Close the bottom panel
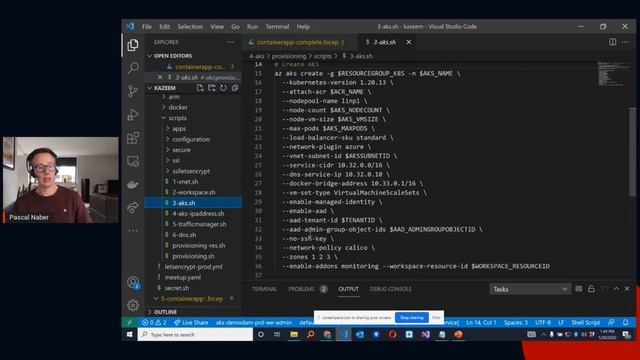This screenshot has height=360, width=640. click(x=627, y=289)
